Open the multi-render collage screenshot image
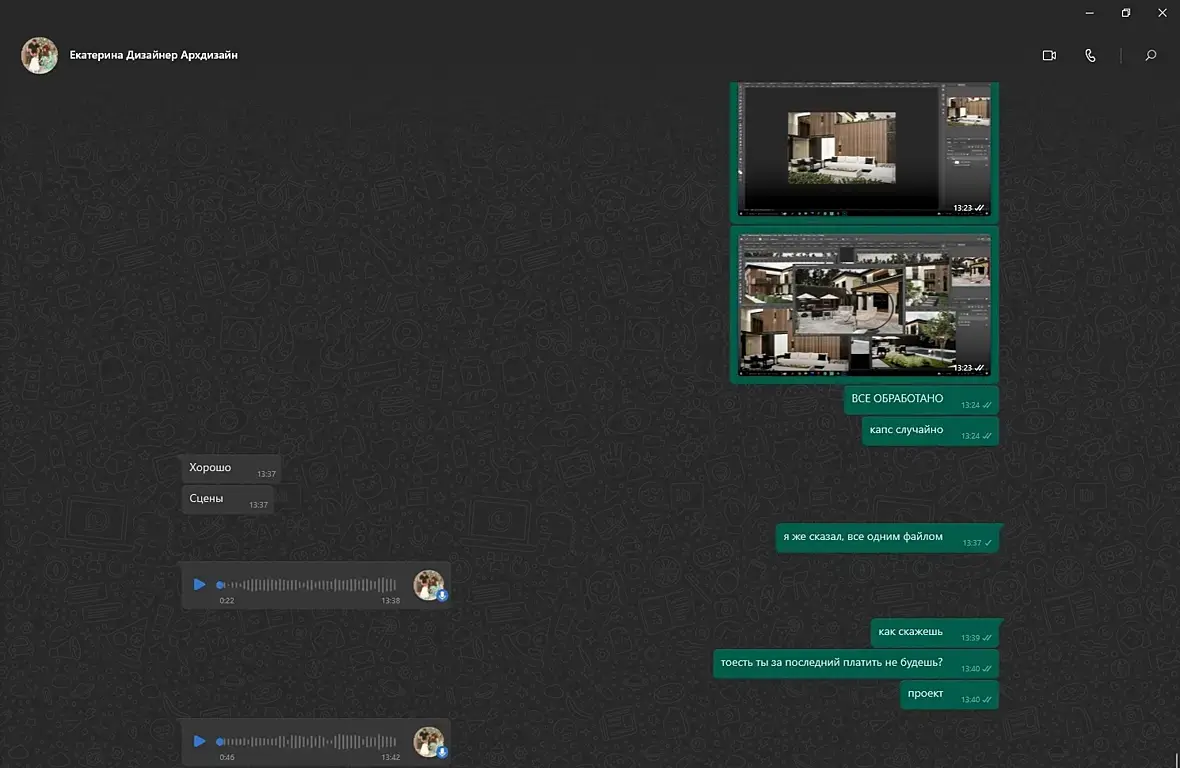1180x768 pixels. [x=864, y=305]
